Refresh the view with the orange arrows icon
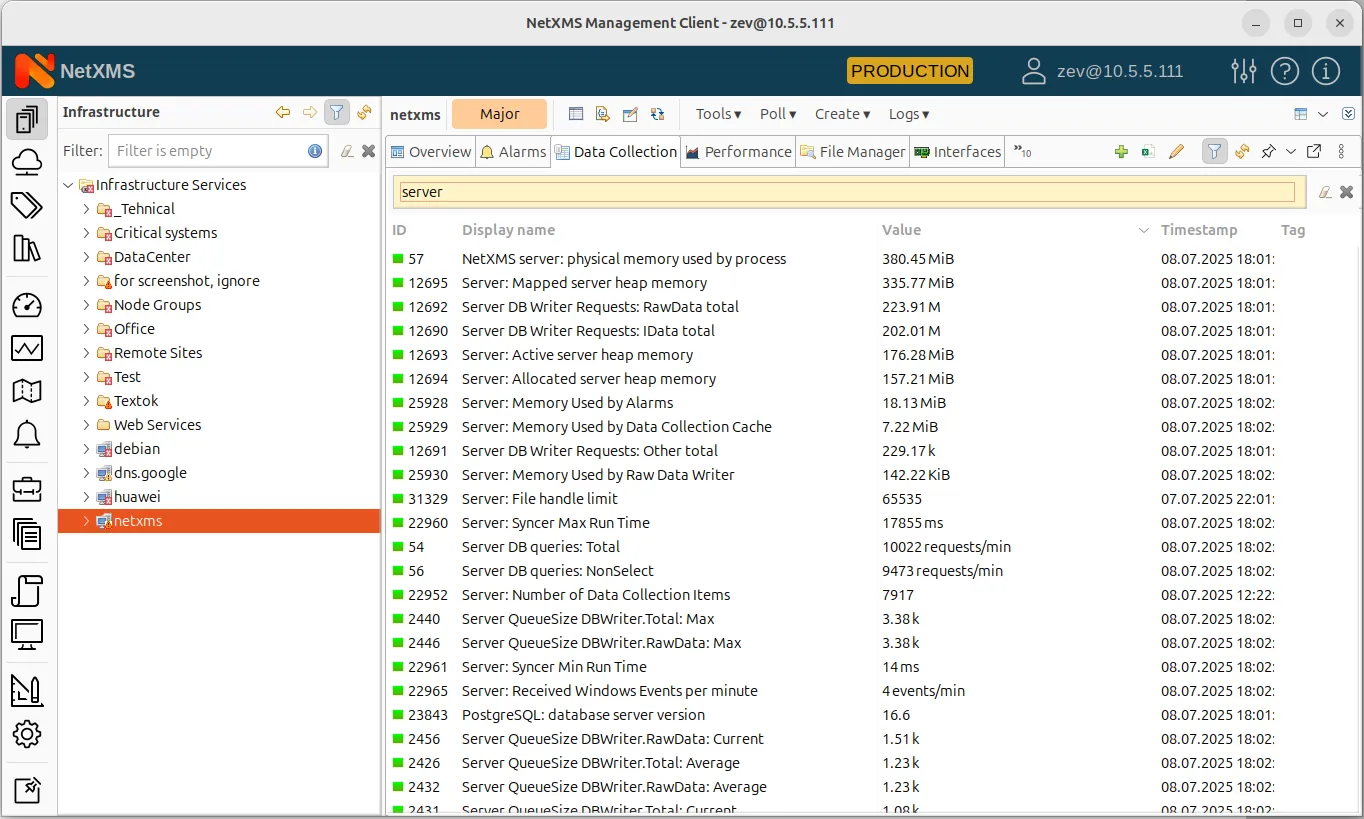The height and width of the screenshot is (819, 1364). [1241, 151]
